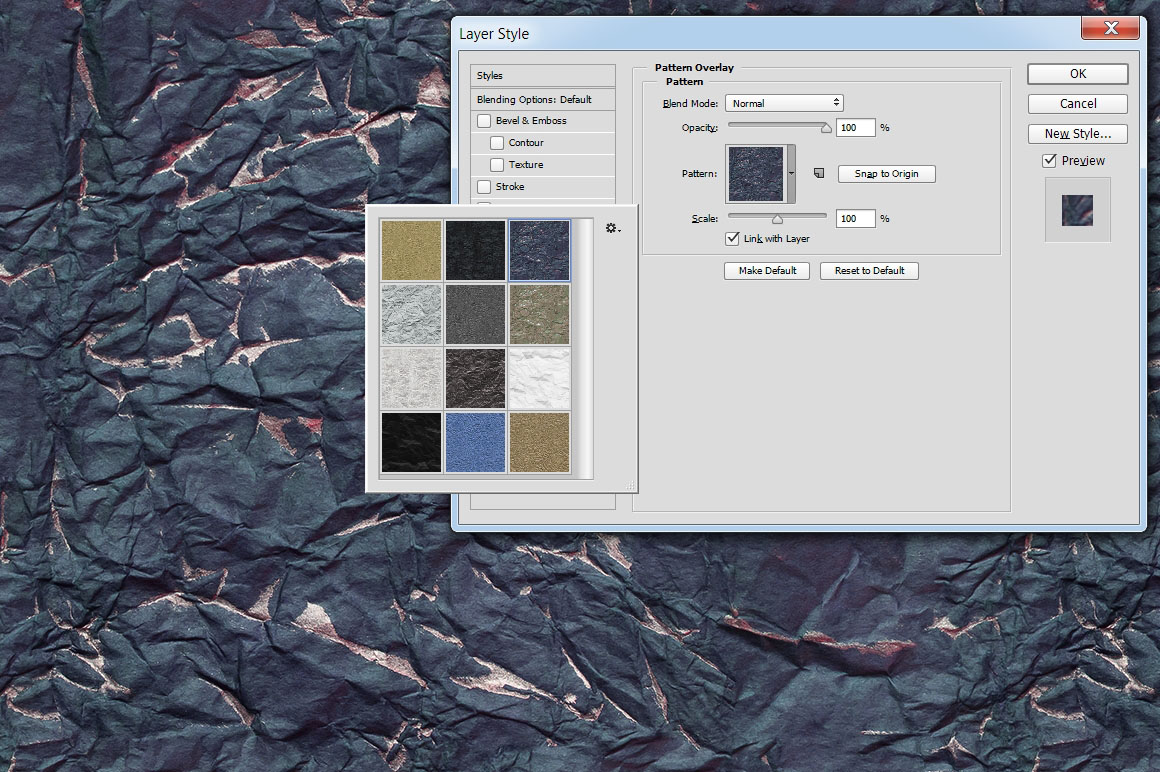Click the Snap to Origin button
Screen dimensions: 1160x772
886,174
